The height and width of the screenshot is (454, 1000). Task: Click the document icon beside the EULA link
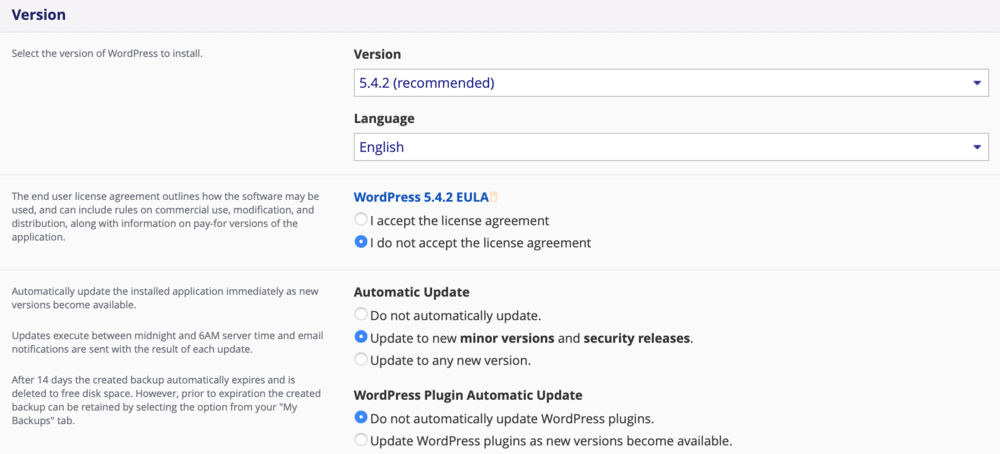494,198
